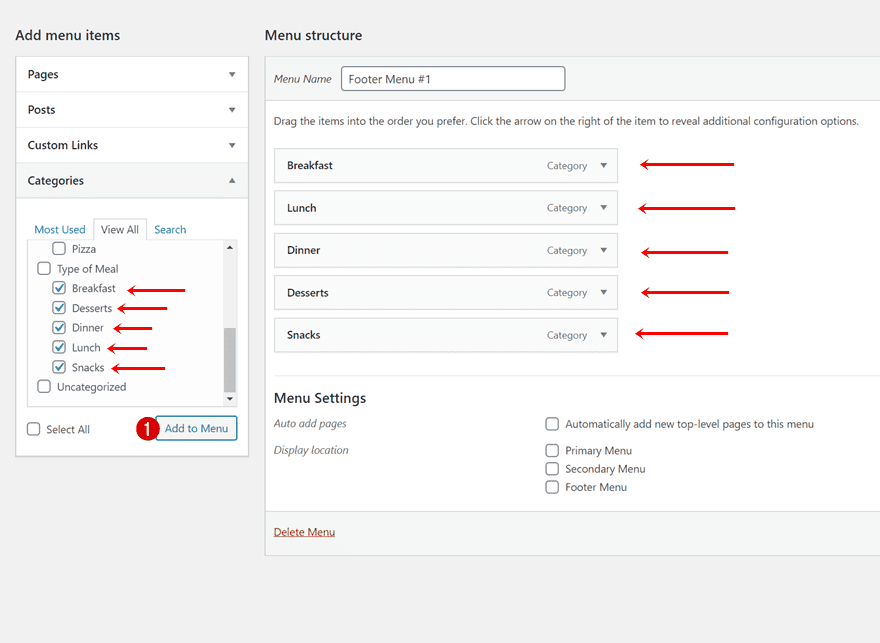The image size is (880, 643).
Task: Expand the Snacks menu item options
Action: click(x=605, y=335)
